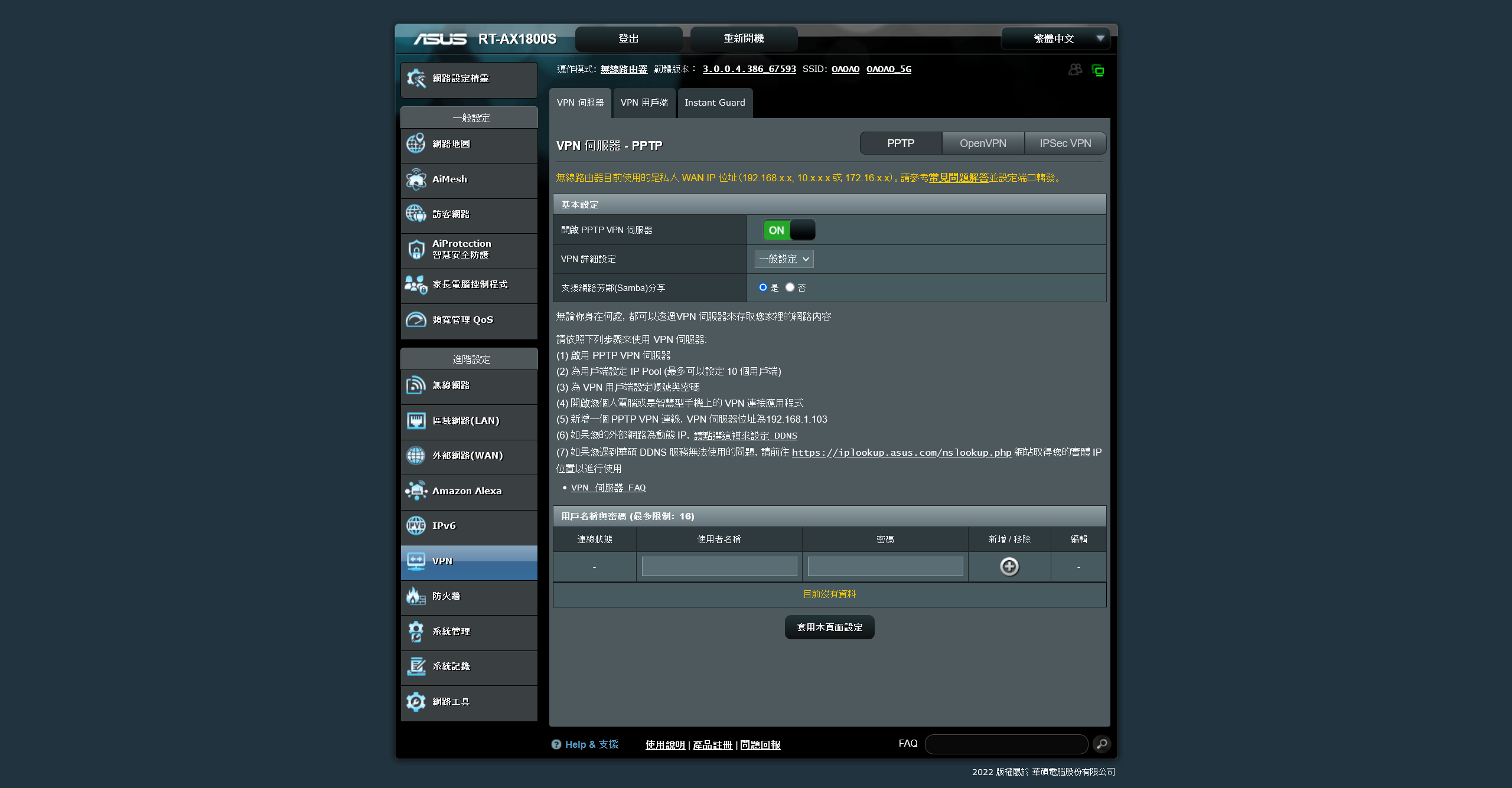Open the firmware version 3.0.0.4.386_67593 link
The width and height of the screenshot is (1512, 788).
749,69
